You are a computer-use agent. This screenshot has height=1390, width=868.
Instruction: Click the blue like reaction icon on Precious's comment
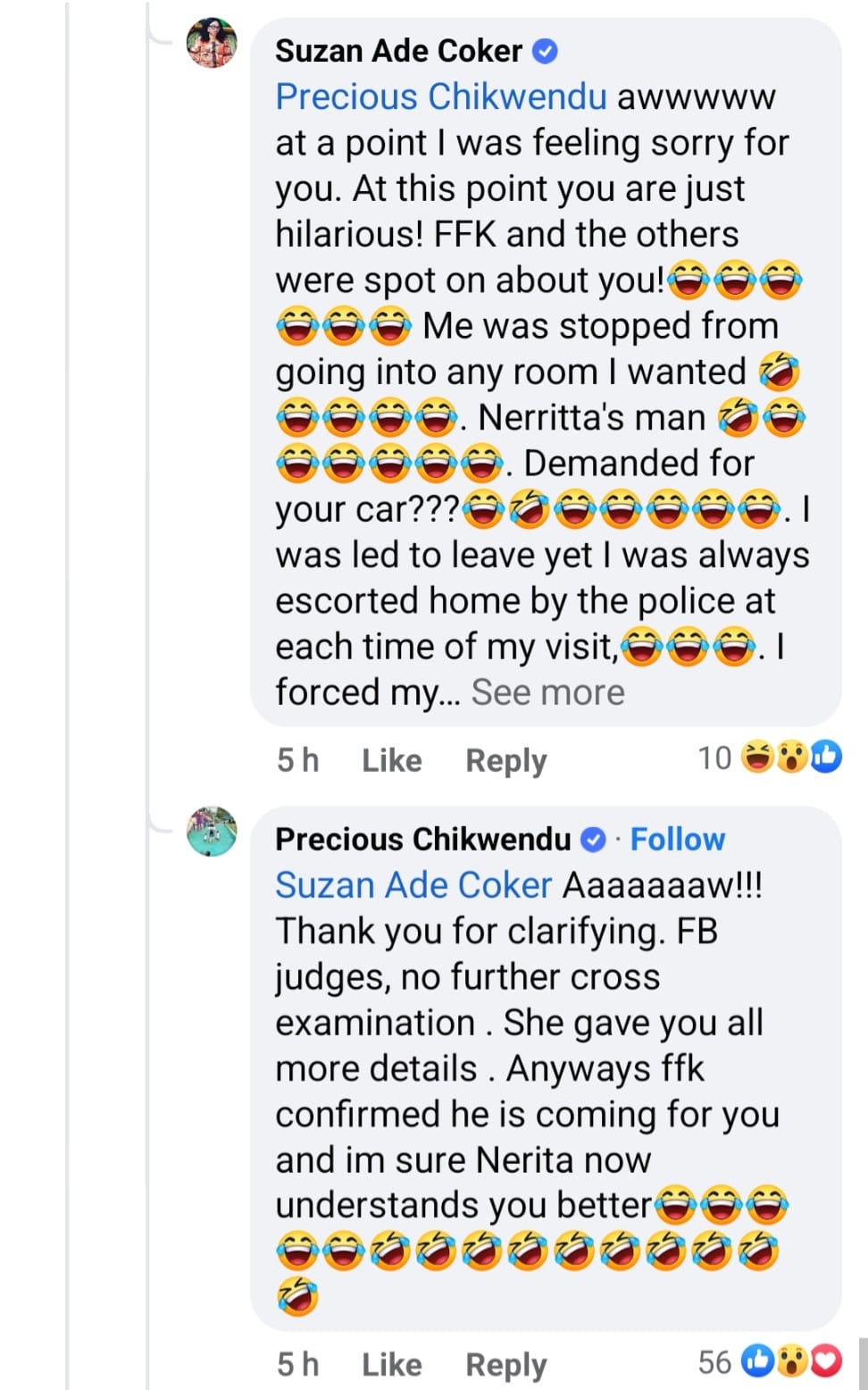759,1361
